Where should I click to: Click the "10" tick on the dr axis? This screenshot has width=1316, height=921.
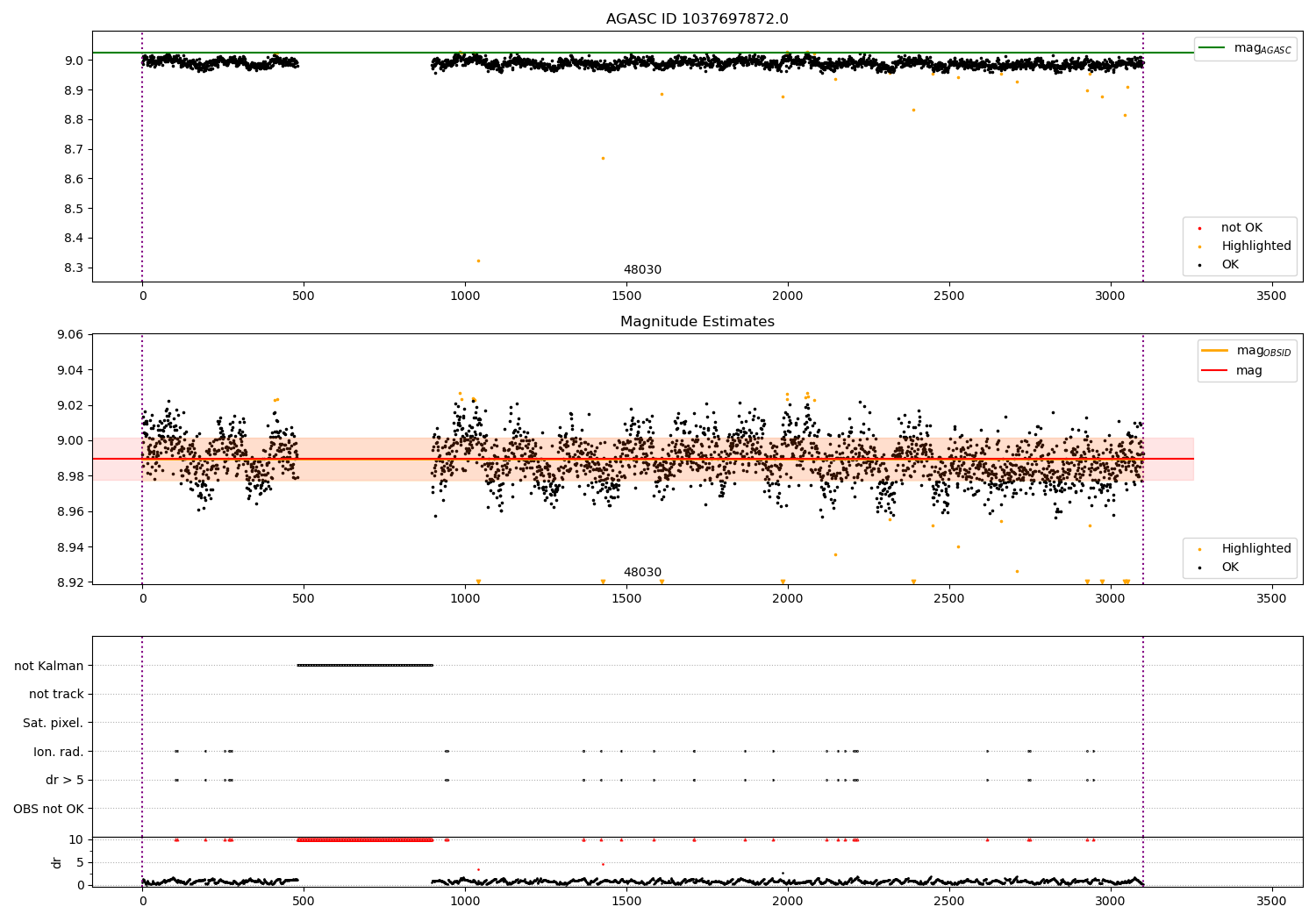click(x=76, y=840)
